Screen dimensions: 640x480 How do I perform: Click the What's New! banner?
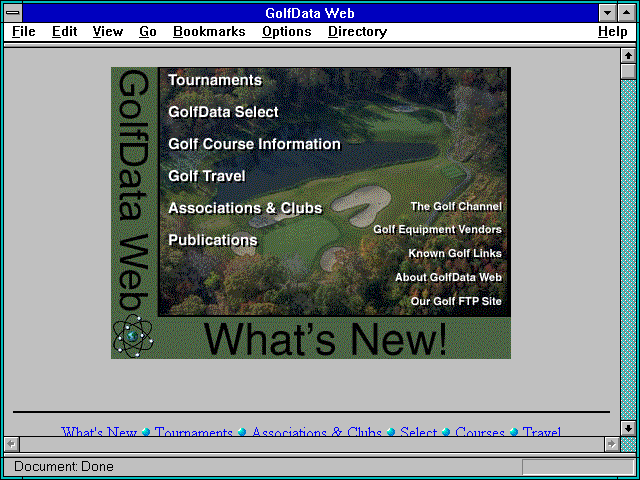[325, 339]
